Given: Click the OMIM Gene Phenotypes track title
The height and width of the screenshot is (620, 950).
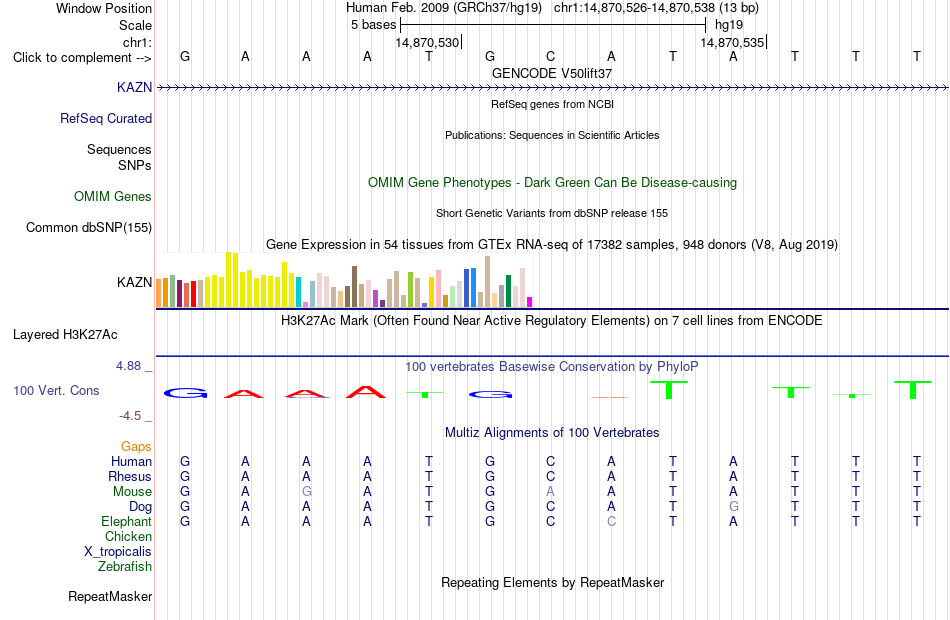Looking at the screenshot, I should pos(553,182).
